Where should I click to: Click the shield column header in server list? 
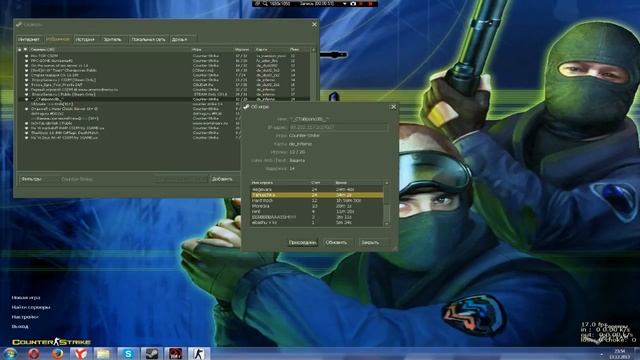tap(26, 49)
